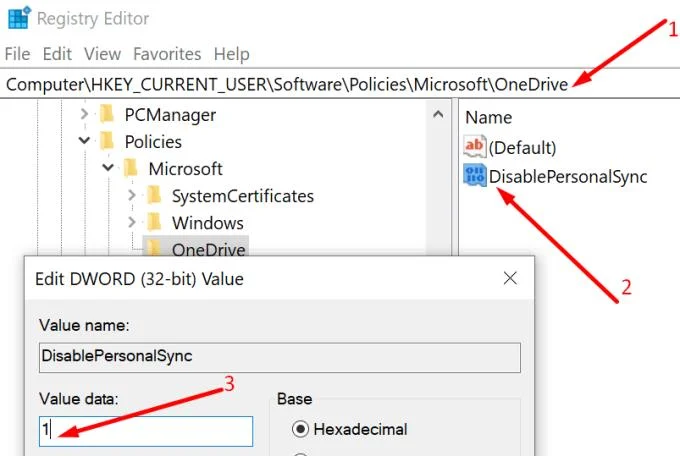Select the Windows tree entry
The height and width of the screenshot is (456, 680).
point(208,223)
